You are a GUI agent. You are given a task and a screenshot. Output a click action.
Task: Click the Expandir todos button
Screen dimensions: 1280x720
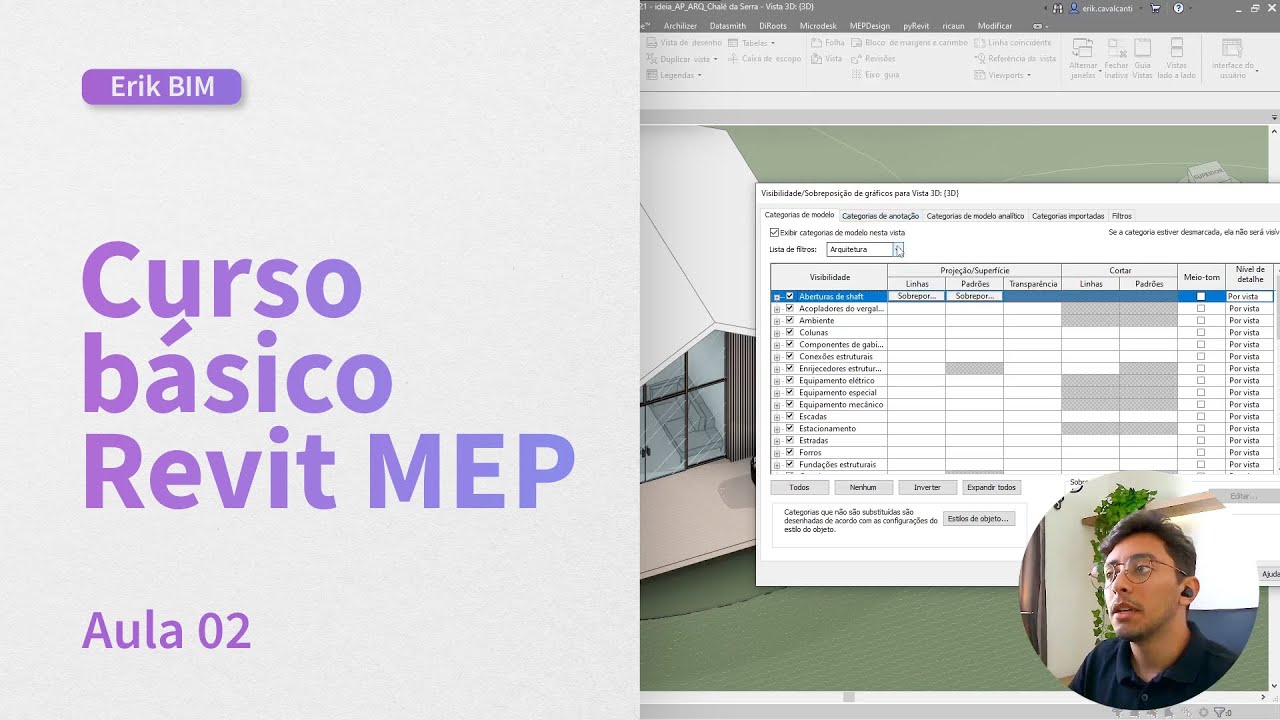[991, 487]
